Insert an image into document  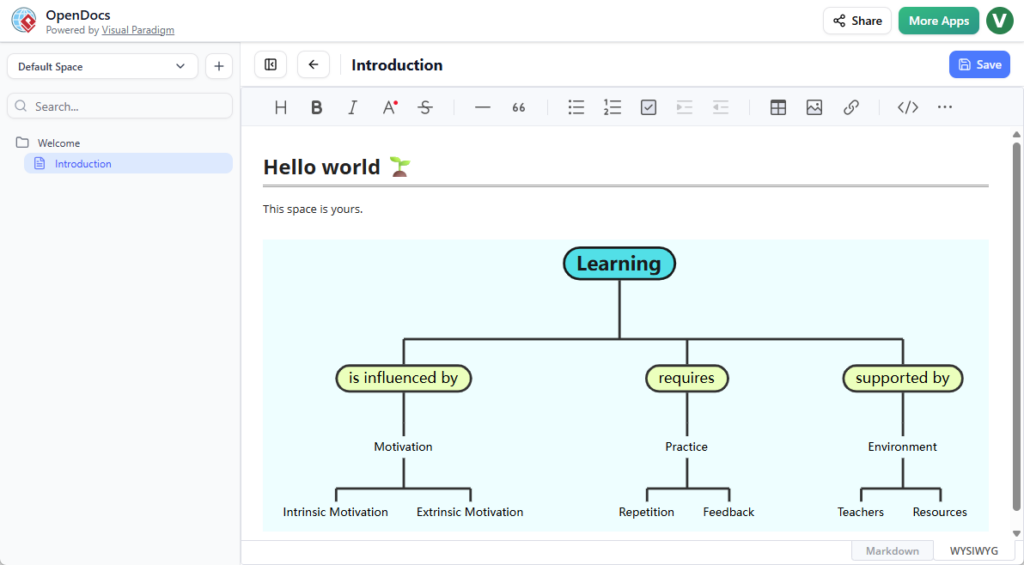click(x=814, y=108)
